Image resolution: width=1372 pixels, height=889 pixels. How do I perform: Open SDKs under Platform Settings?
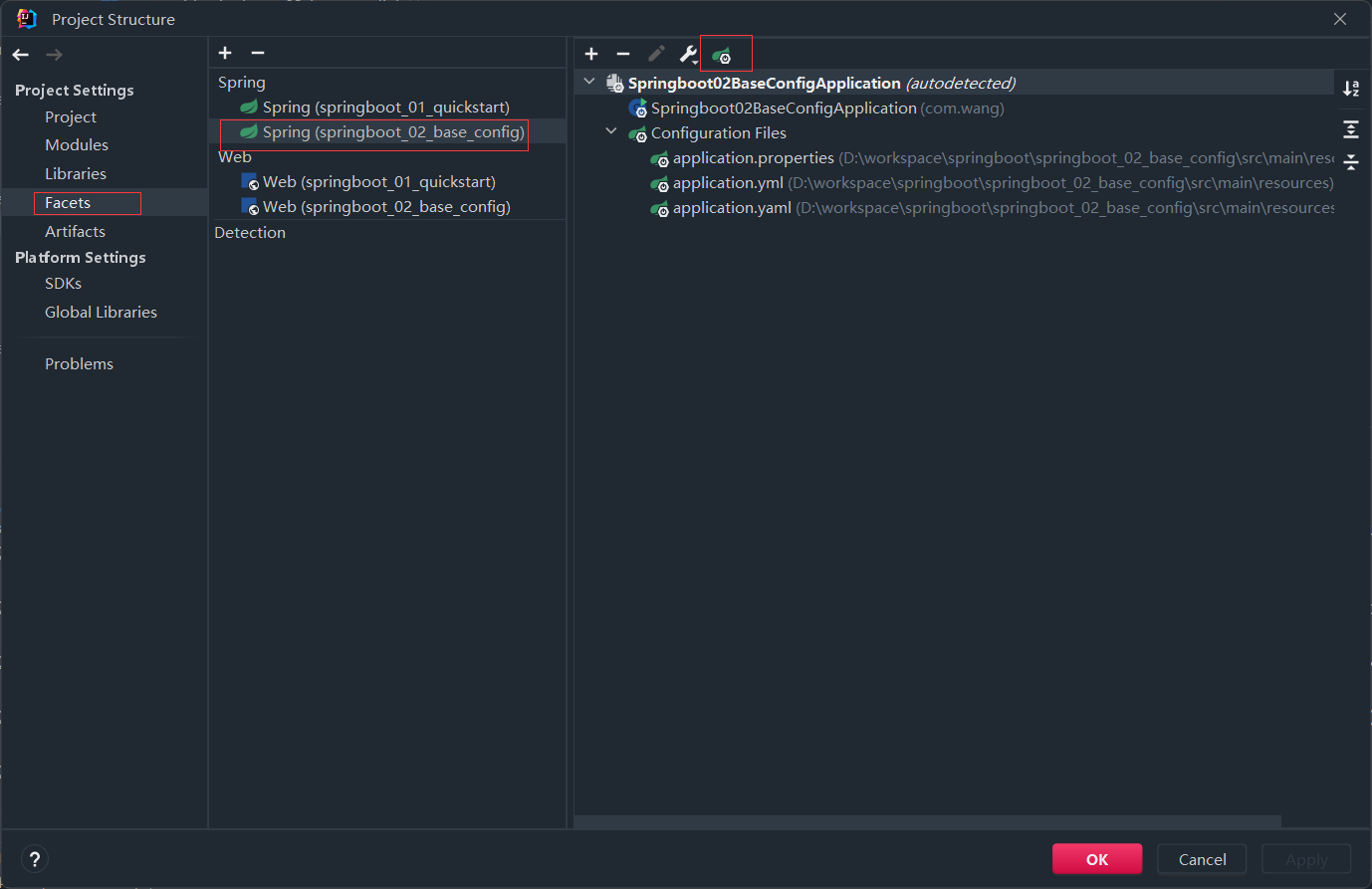click(63, 283)
